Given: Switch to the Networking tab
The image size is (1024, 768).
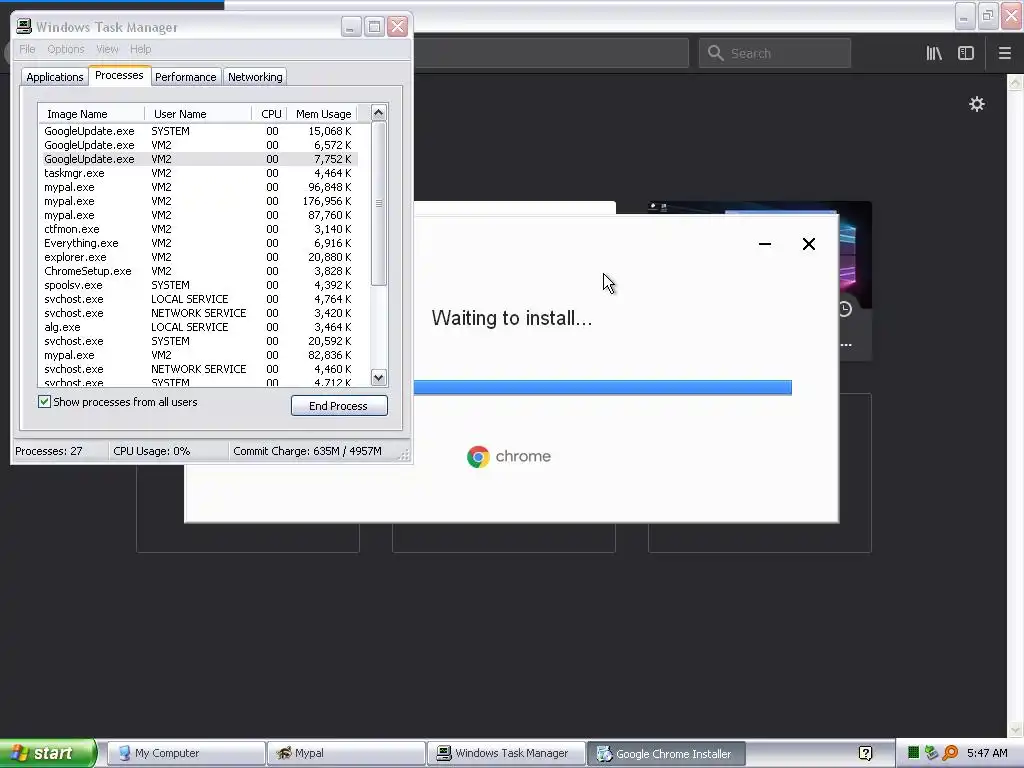Looking at the screenshot, I should pyautogui.click(x=255, y=77).
